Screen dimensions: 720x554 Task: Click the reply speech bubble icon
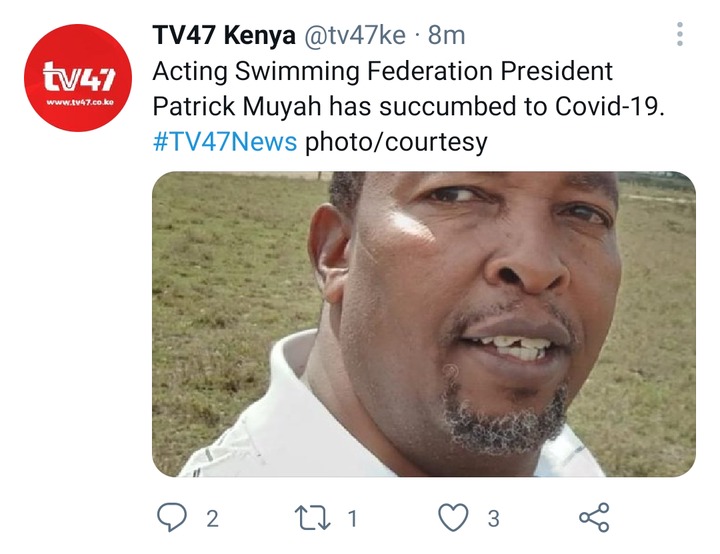tap(172, 517)
